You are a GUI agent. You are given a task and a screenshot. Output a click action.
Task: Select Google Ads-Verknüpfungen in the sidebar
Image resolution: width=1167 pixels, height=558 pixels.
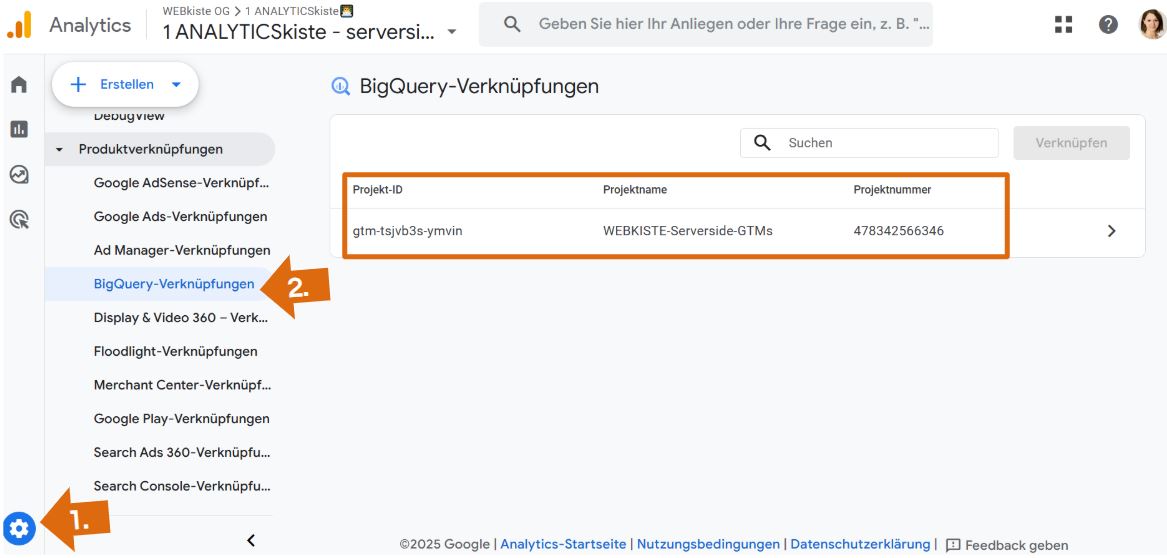click(x=180, y=217)
